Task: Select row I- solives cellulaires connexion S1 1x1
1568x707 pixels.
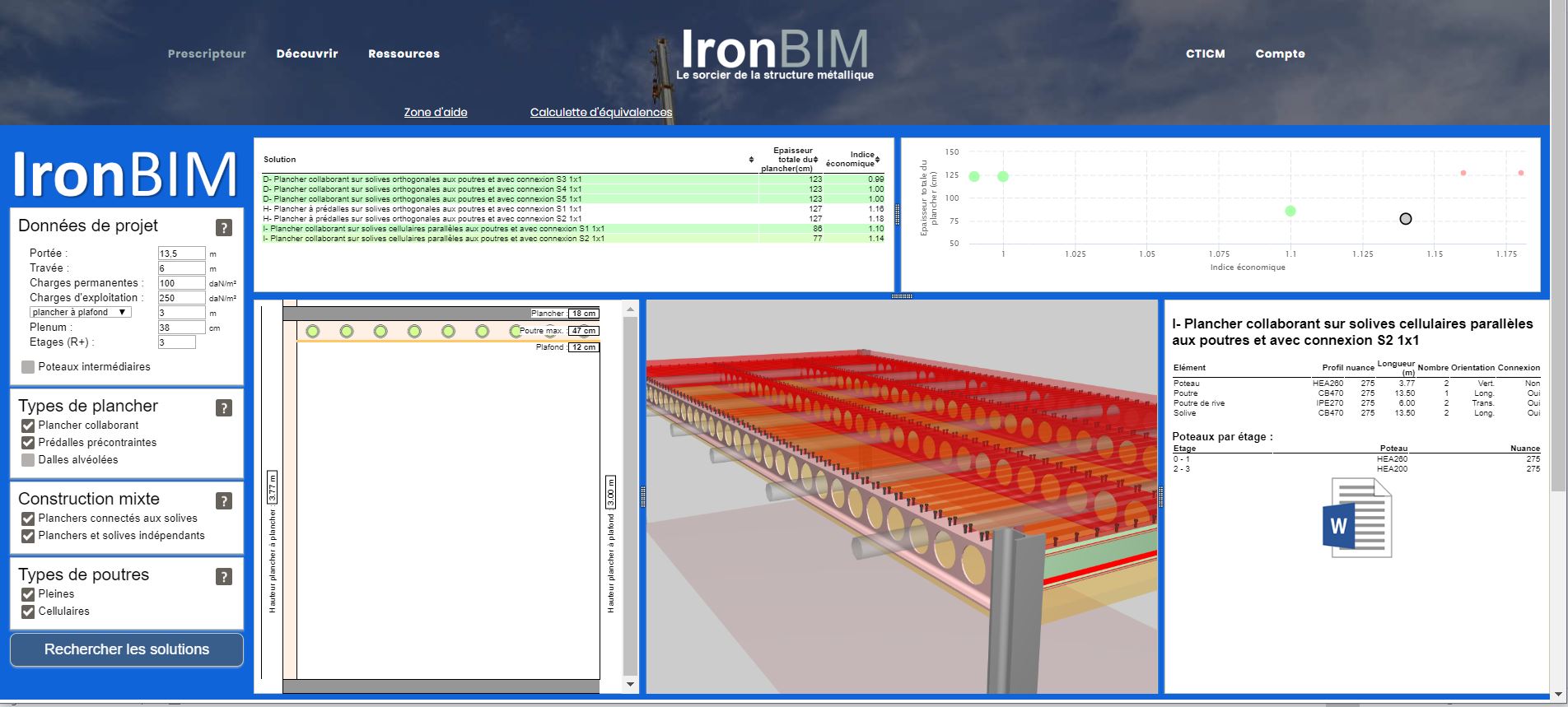Action: [573, 229]
